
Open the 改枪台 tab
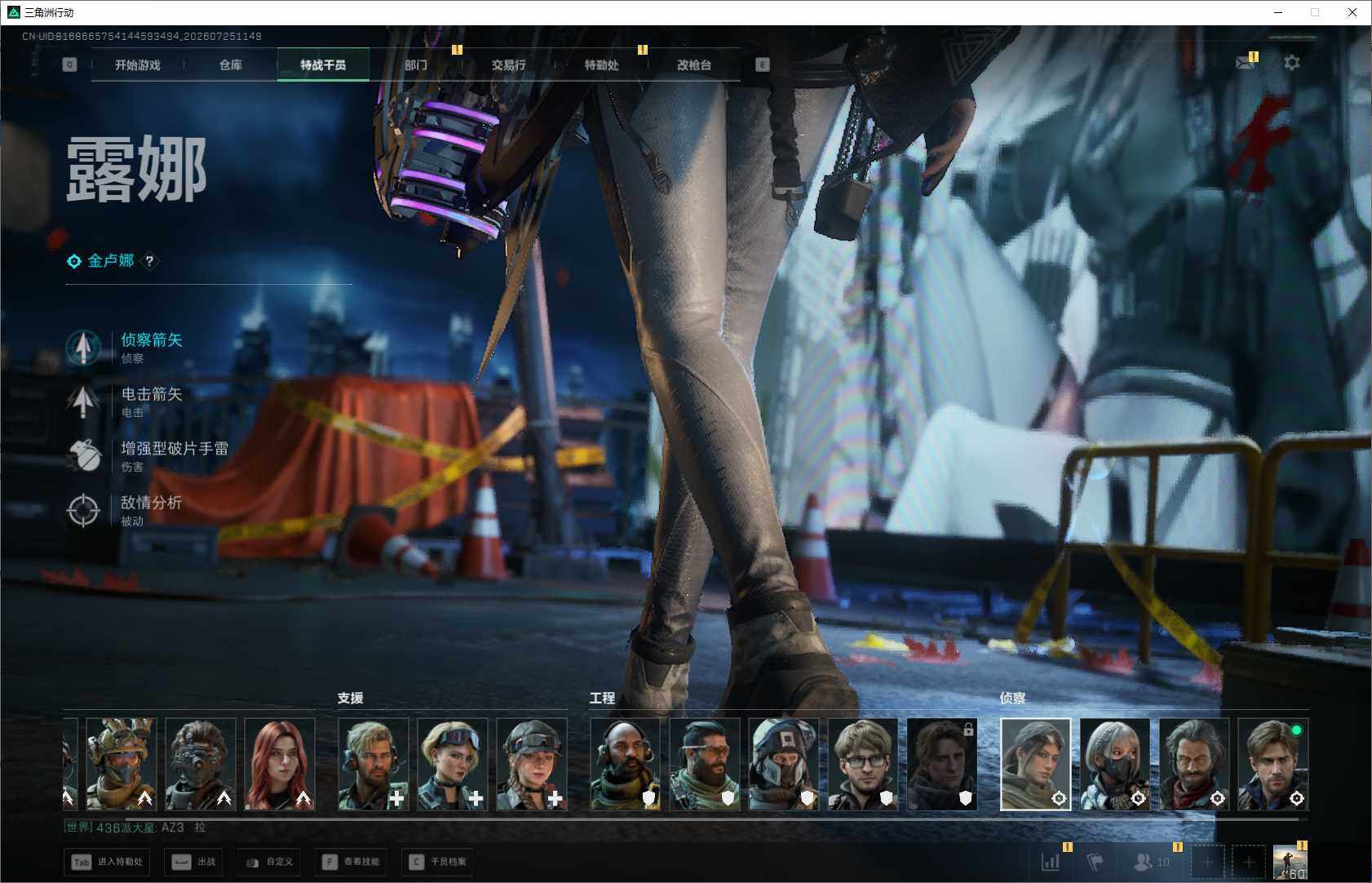pos(694,64)
